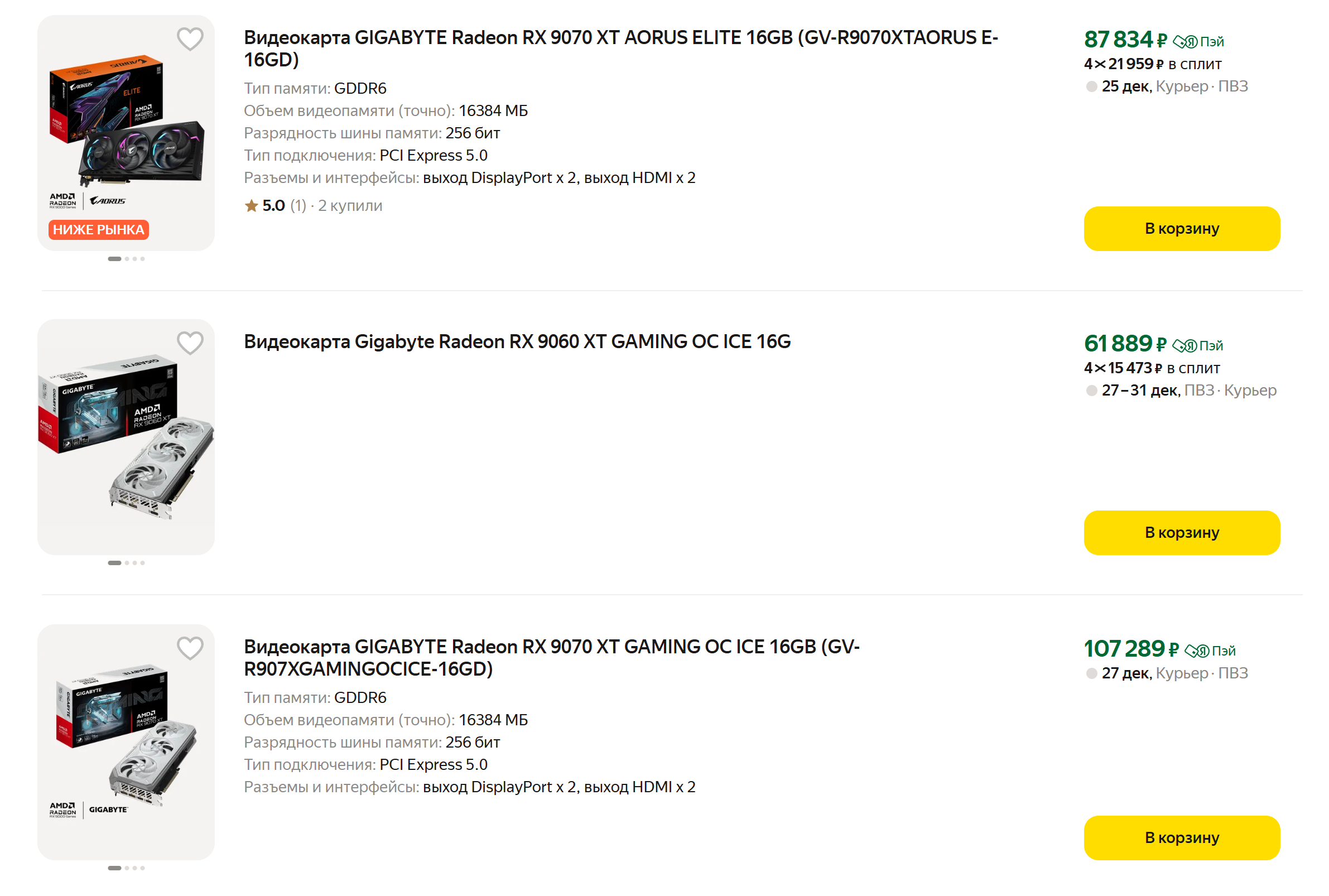Click the "НИЖЕ РЫНКА" badge
The width and height of the screenshot is (1329, 896).
pyautogui.click(x=98, y=230)
